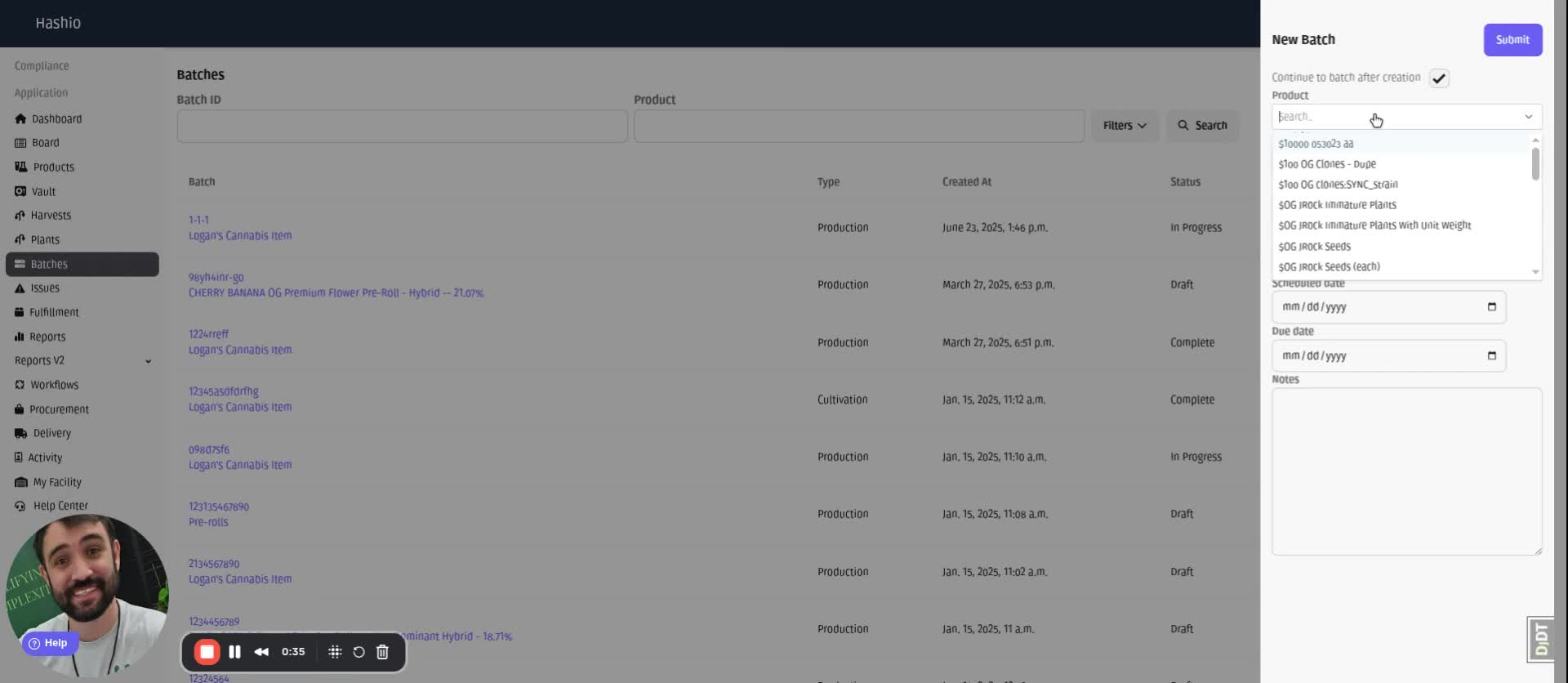Screen dimensions: 1568x683
Task: Open CHERRY BANANA OG product link
Action: [x=336, y=292]
